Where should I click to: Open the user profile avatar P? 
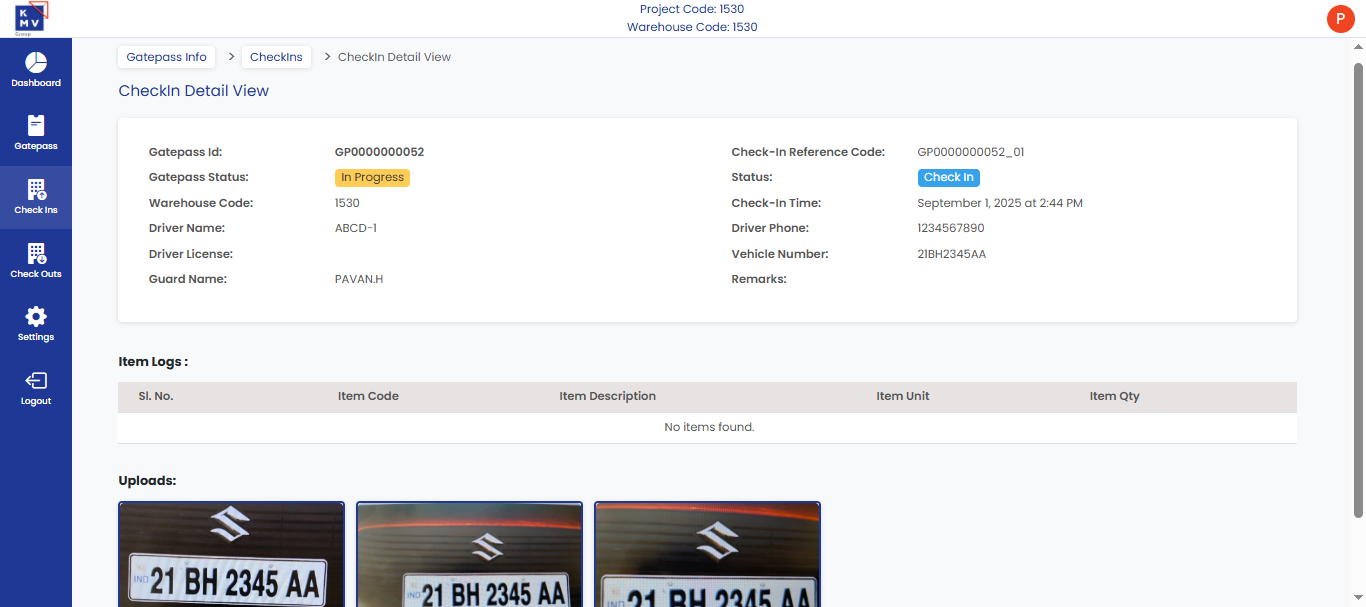click(1339, 19)
